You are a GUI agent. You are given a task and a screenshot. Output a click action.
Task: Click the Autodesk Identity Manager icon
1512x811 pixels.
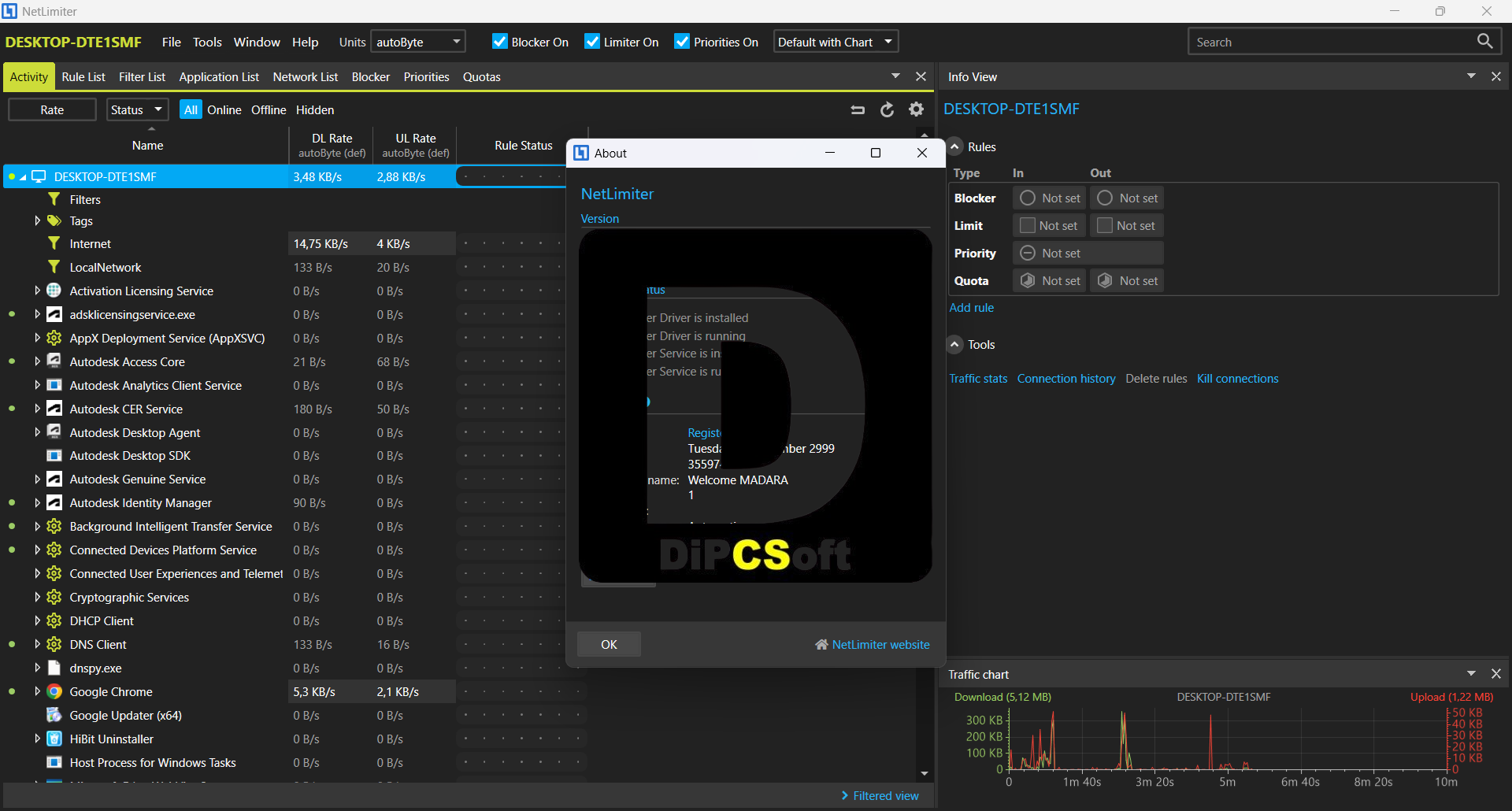[x=54, y=502]
